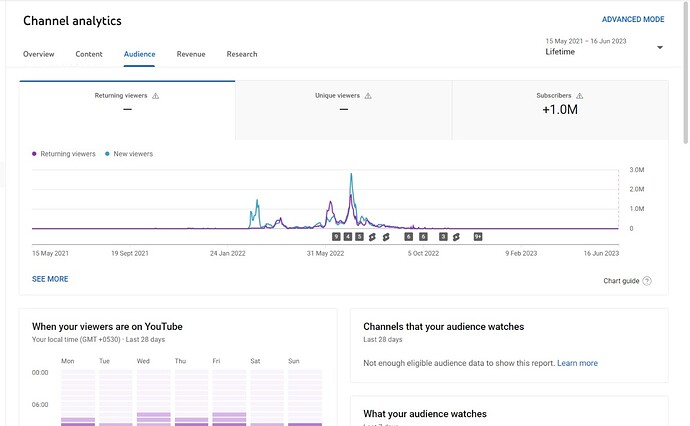Click the 9+ video marker on chart
The width and height of the screenshot is (690, 426).
(x=478, y=237)
